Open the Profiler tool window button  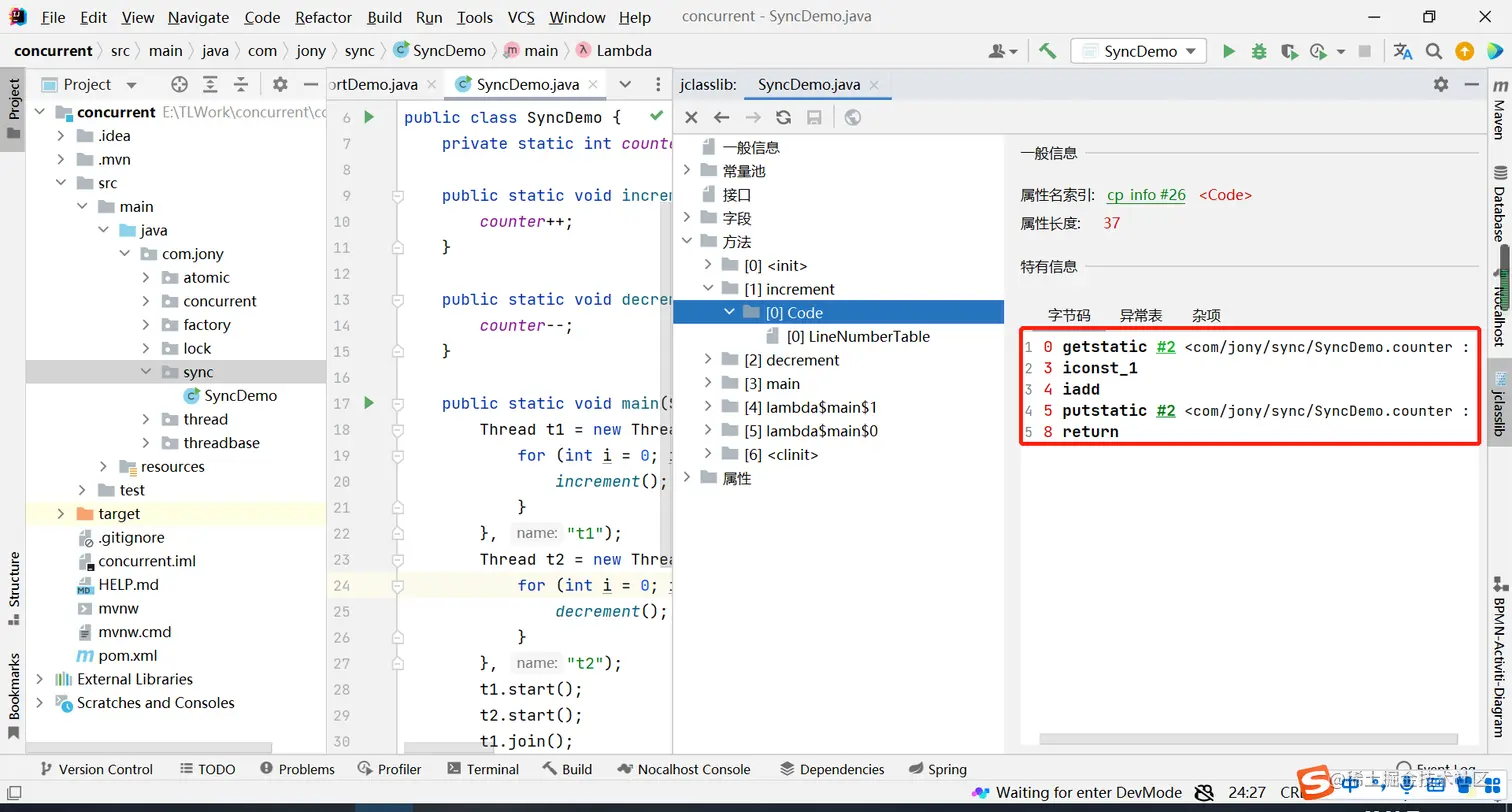click(389, 769)
